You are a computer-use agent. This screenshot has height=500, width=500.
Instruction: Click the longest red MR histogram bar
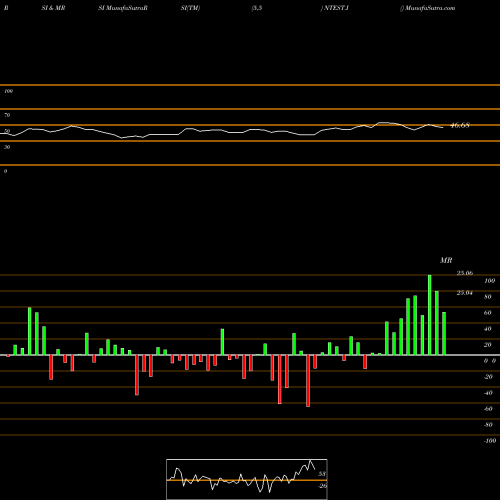[308, 381]
